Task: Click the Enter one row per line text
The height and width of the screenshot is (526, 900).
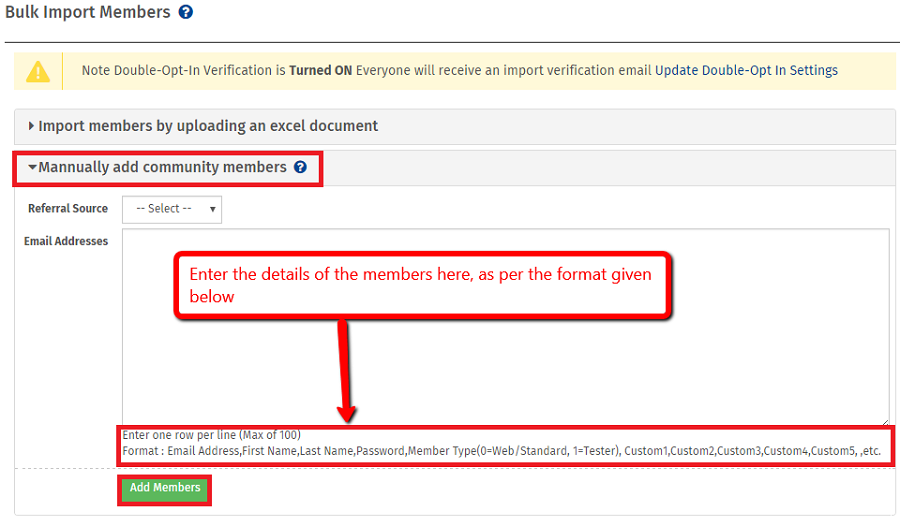Action: click(x=211, y=435)
